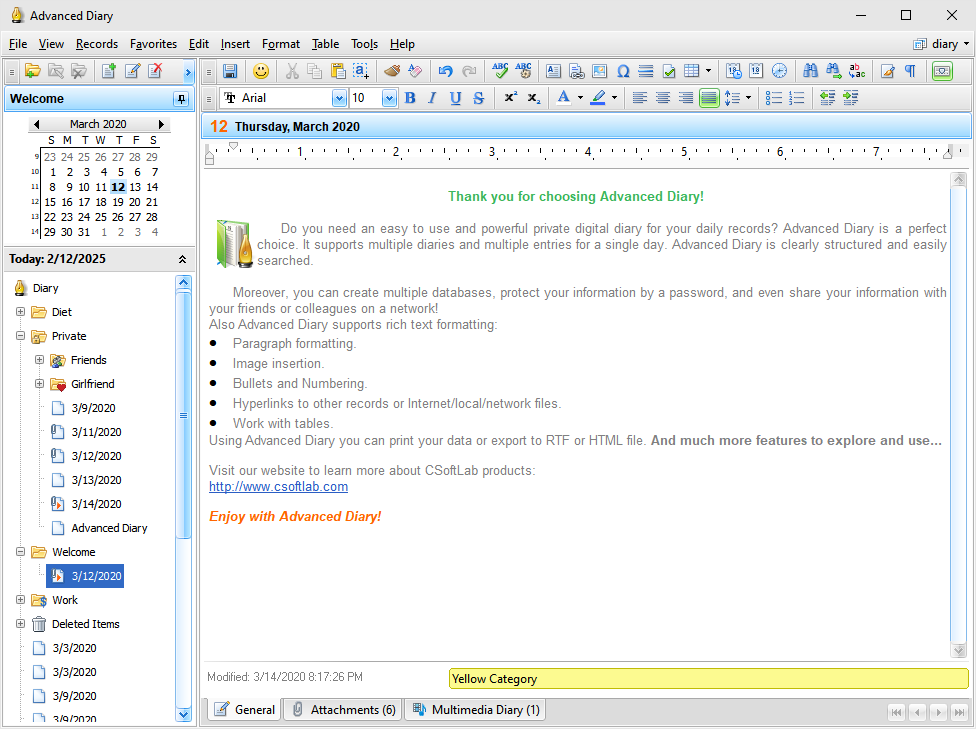Screen dimensions: 976x729
Task: Go to next month in calendar
Action: coord(162,125)
